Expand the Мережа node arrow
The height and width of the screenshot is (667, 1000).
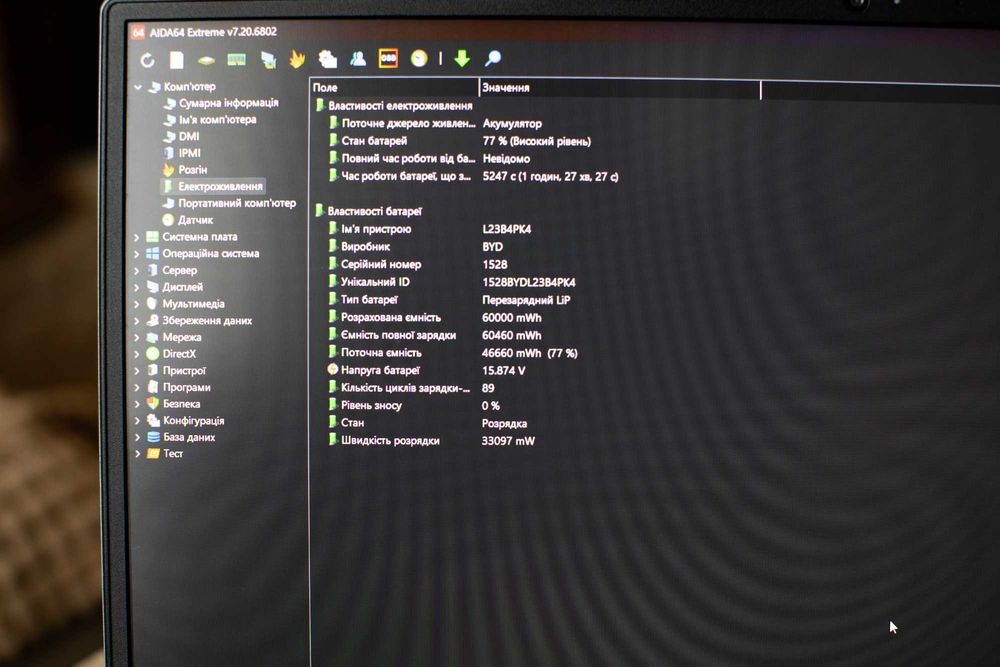tap(136, 337)
